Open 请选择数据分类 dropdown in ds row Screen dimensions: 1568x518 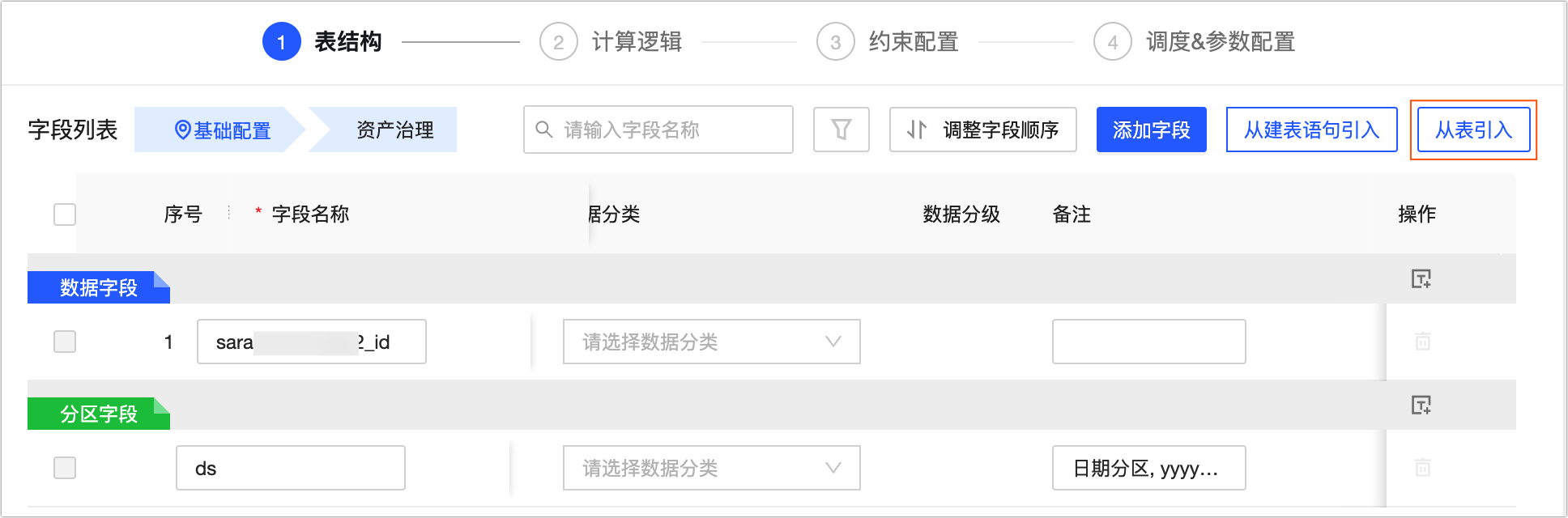click(711, 468)
